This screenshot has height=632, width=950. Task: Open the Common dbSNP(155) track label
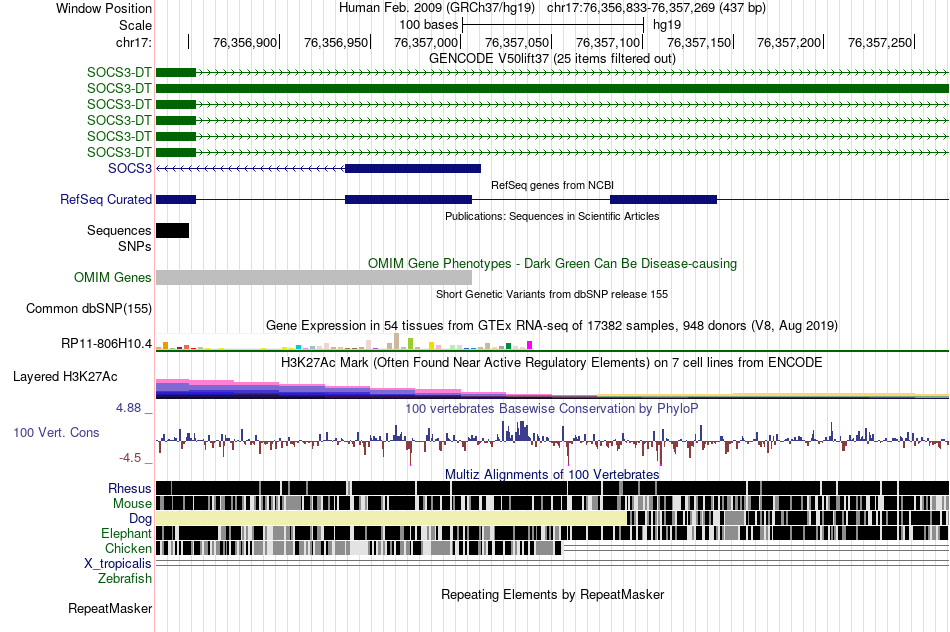pos(88,308)
